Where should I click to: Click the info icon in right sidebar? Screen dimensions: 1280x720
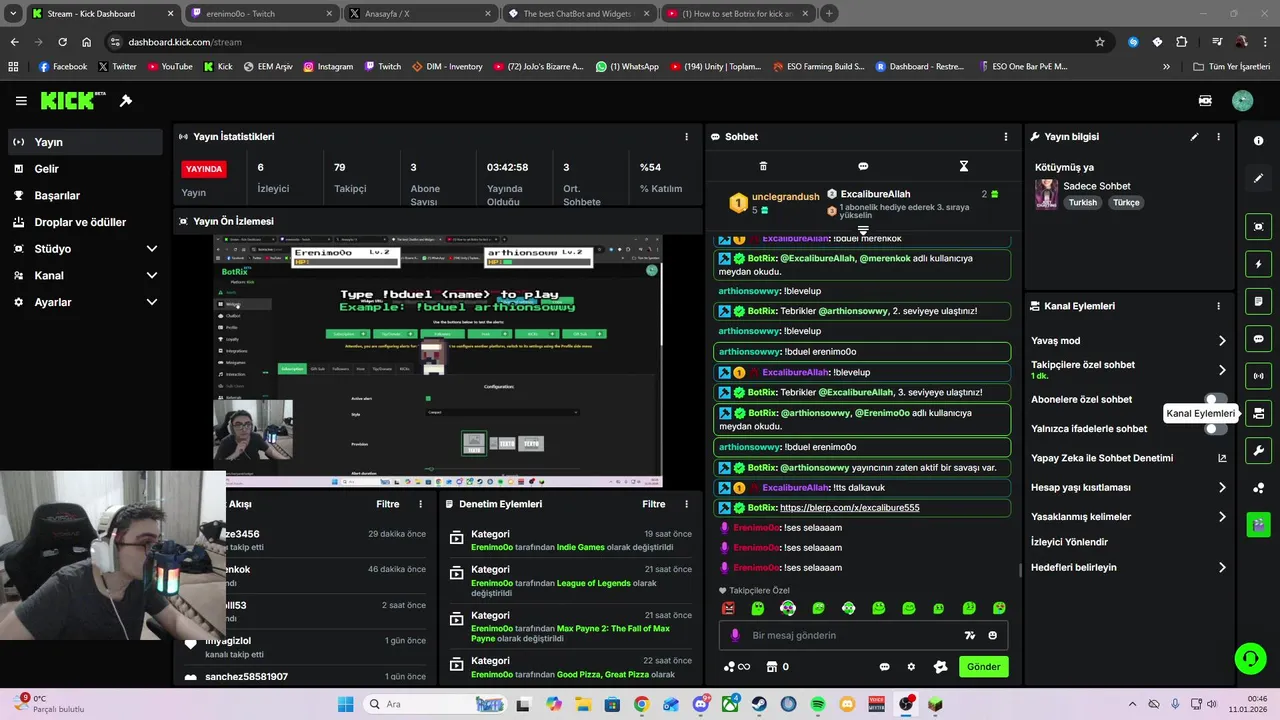click(x=1258, y=141)
